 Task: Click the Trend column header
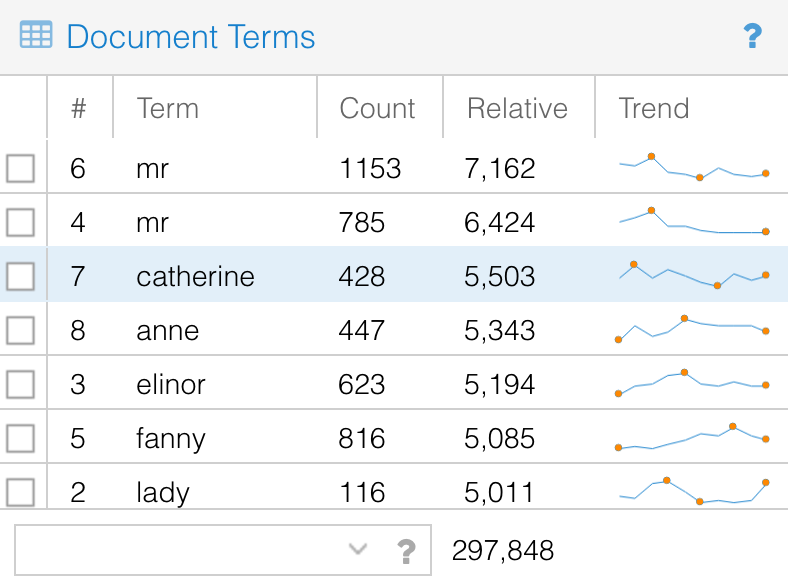[654, 108]
